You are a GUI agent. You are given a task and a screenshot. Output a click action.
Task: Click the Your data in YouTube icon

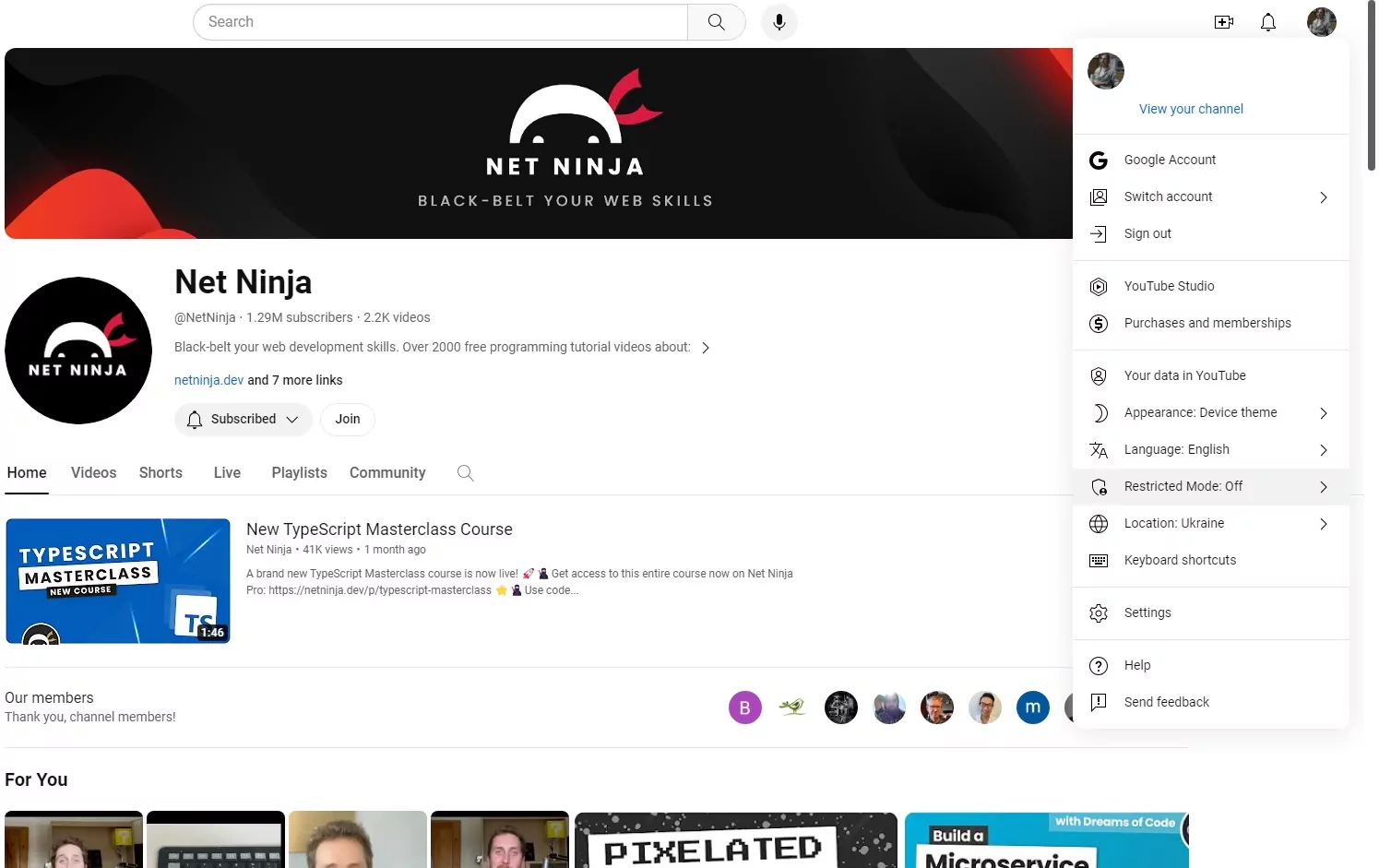pos(1099,376)
